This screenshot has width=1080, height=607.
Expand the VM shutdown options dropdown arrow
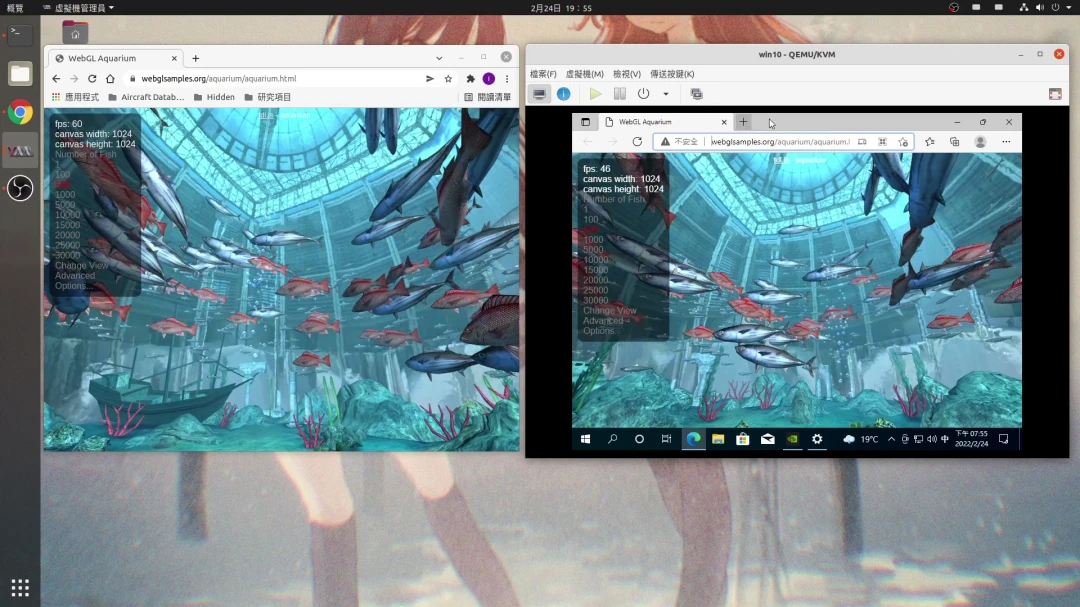click(x=666, y=94)
